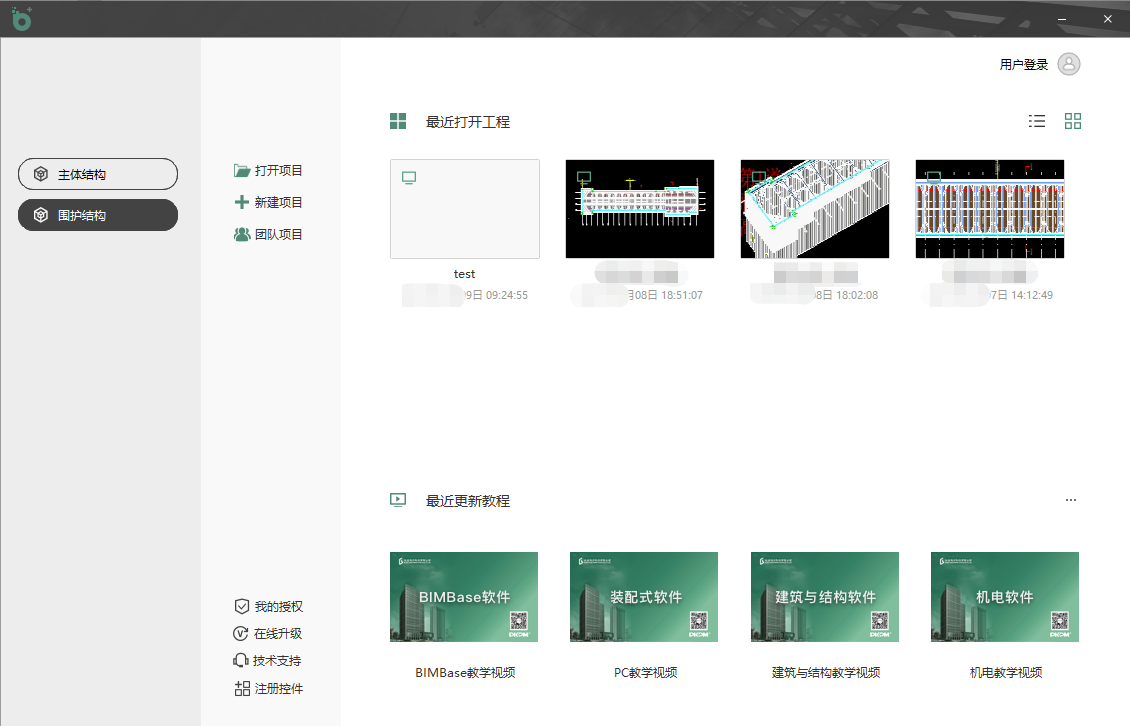Select the 主体结构 module
This screenshot has width=1130, height=726.
[x=98, y=174]
